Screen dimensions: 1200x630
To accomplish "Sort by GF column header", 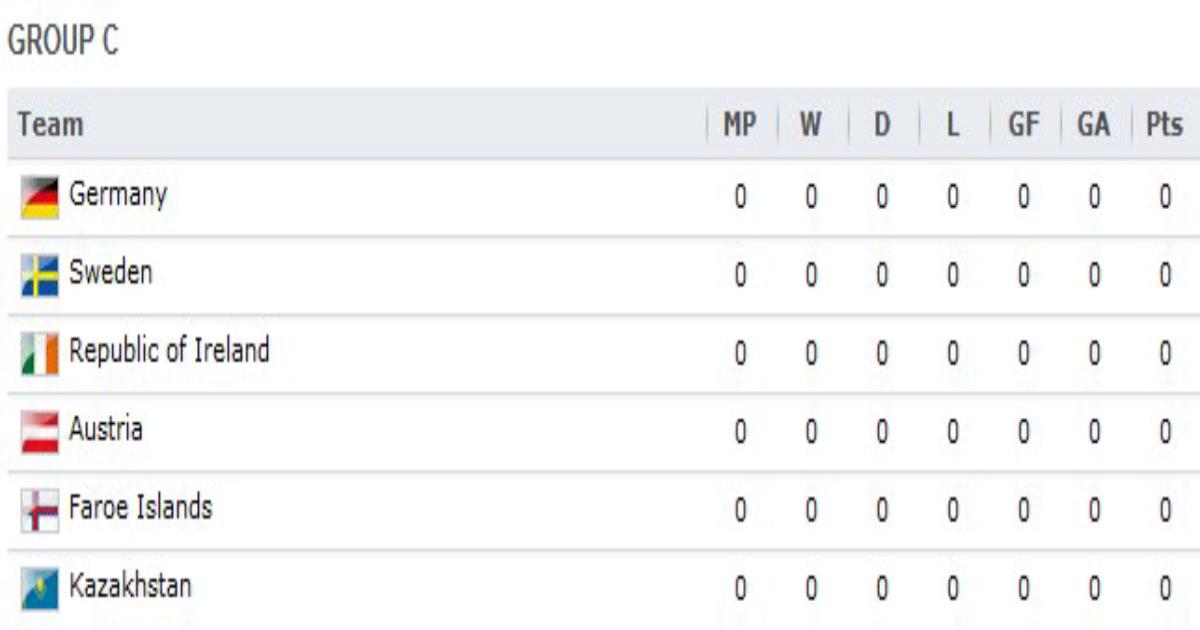I will coord(1024,125).
